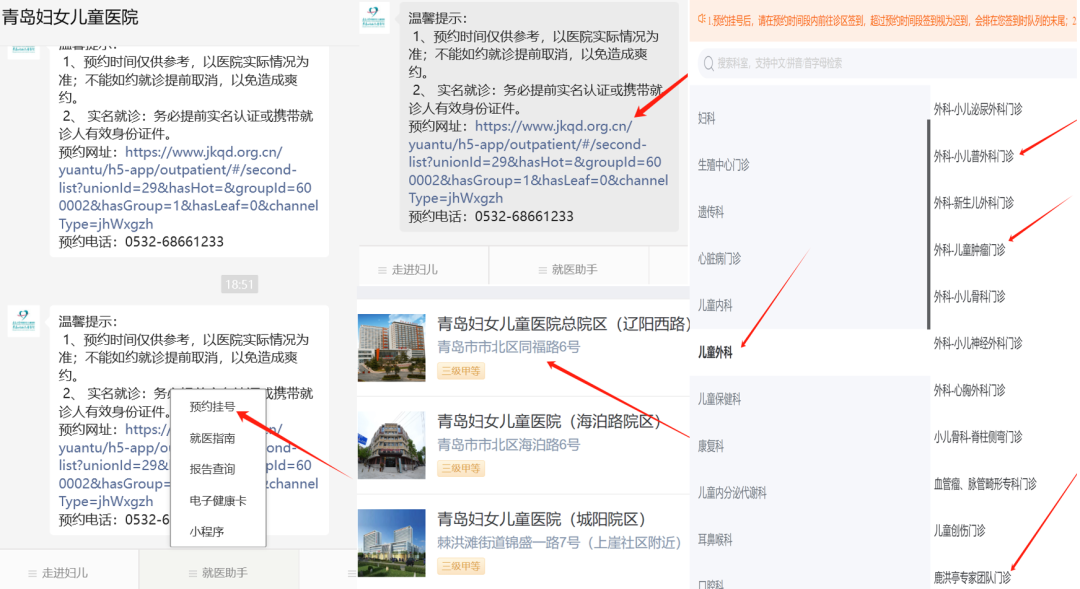Open the 走进妇儿 tab below the popup menu

69,573
